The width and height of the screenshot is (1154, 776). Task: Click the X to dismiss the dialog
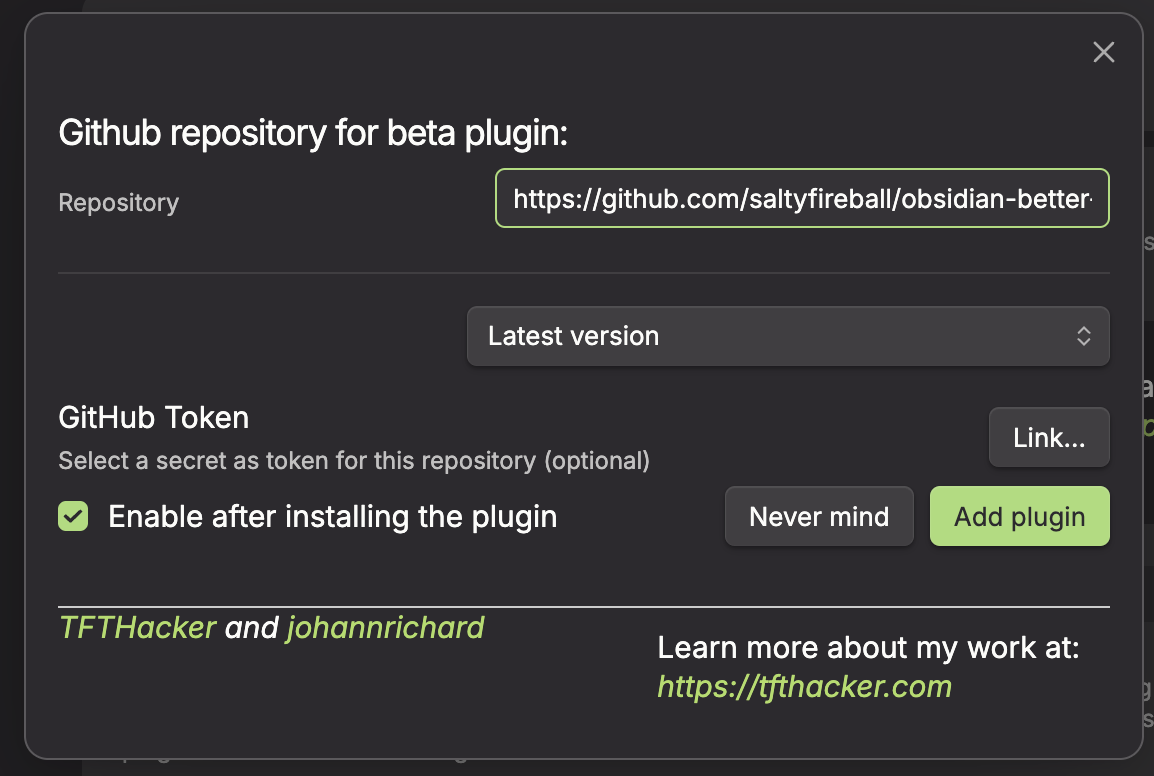click(1103, 52)
